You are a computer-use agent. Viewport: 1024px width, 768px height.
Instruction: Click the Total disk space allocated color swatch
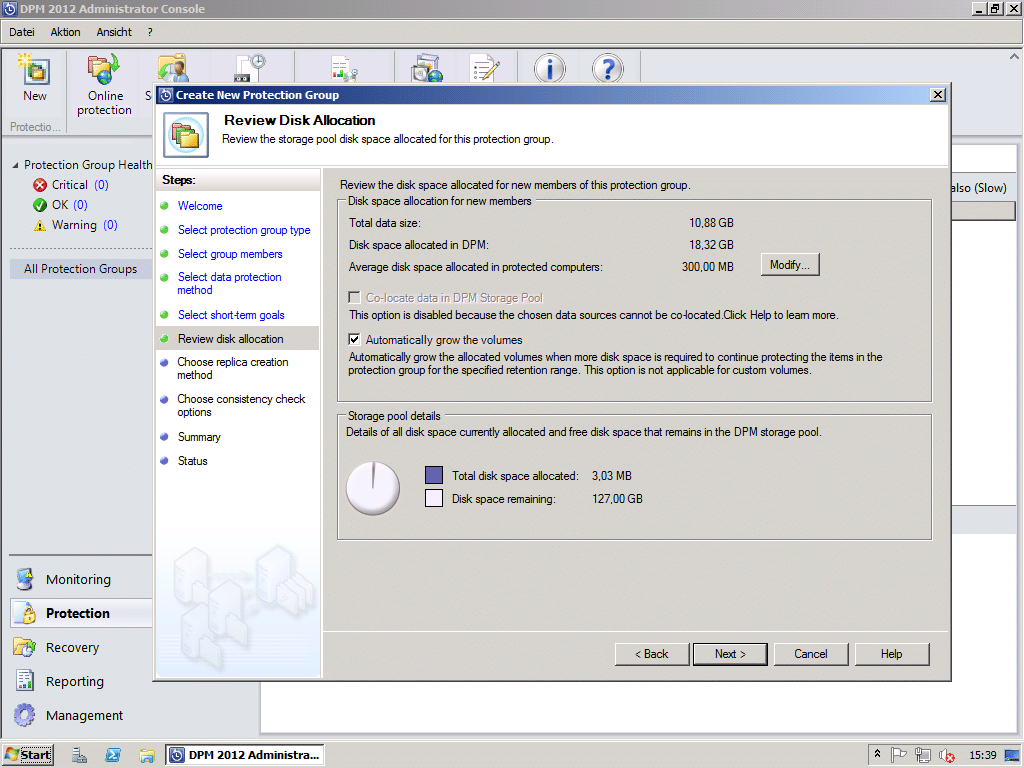pyautogui.click(x=434, y=475)
